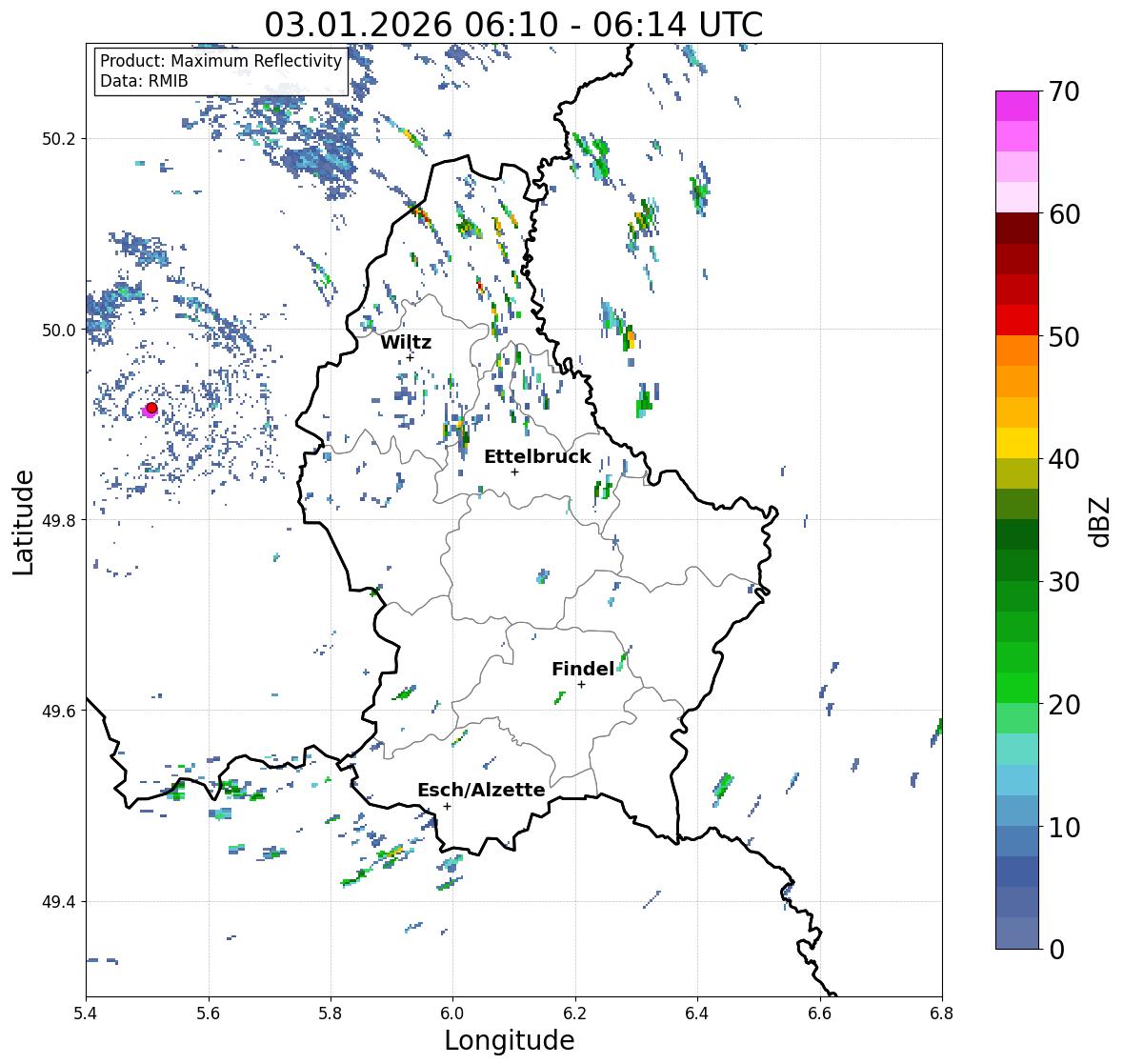Click the Esch/Alzette city label
1123x1064 pixels.
481,790
